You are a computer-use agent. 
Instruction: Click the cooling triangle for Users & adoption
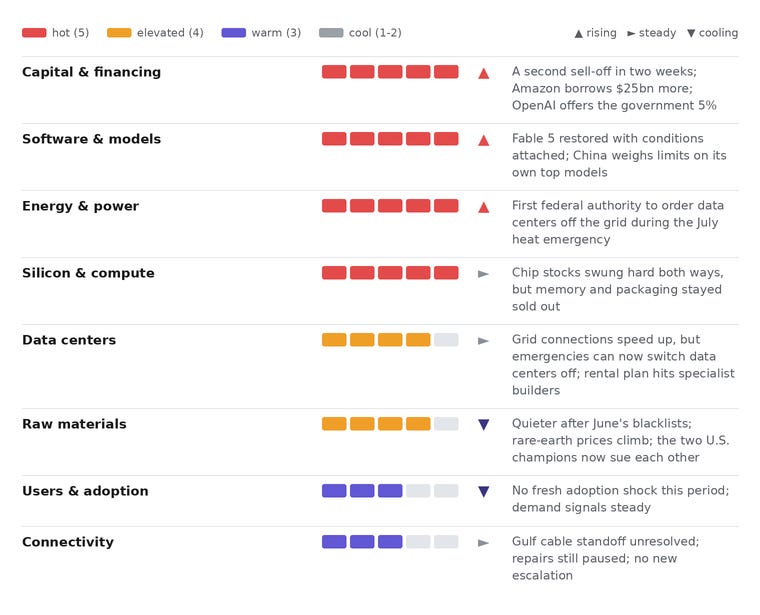pyautogui.click(x=483, y=491)
